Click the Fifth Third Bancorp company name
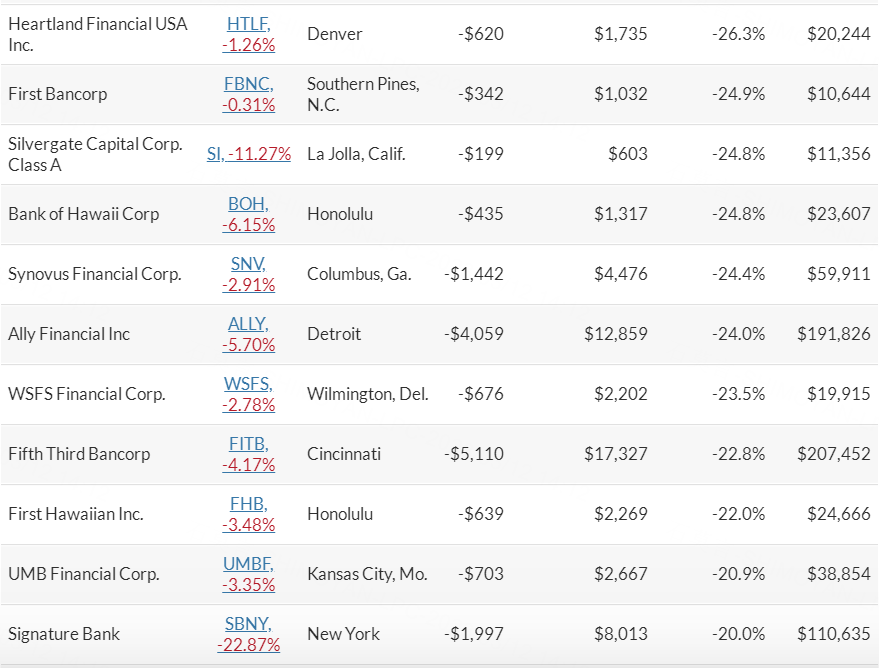Screen dimensions: 879x668 coord(79,454)
